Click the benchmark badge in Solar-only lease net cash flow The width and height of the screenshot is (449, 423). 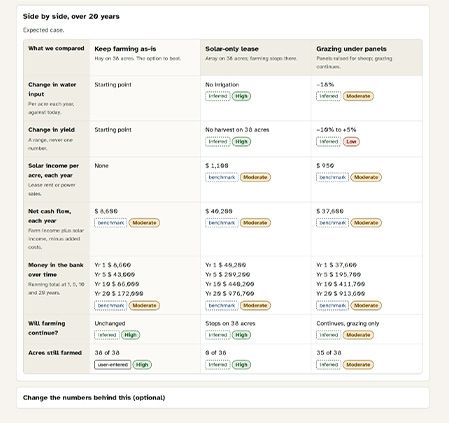(x=222, y=223)
